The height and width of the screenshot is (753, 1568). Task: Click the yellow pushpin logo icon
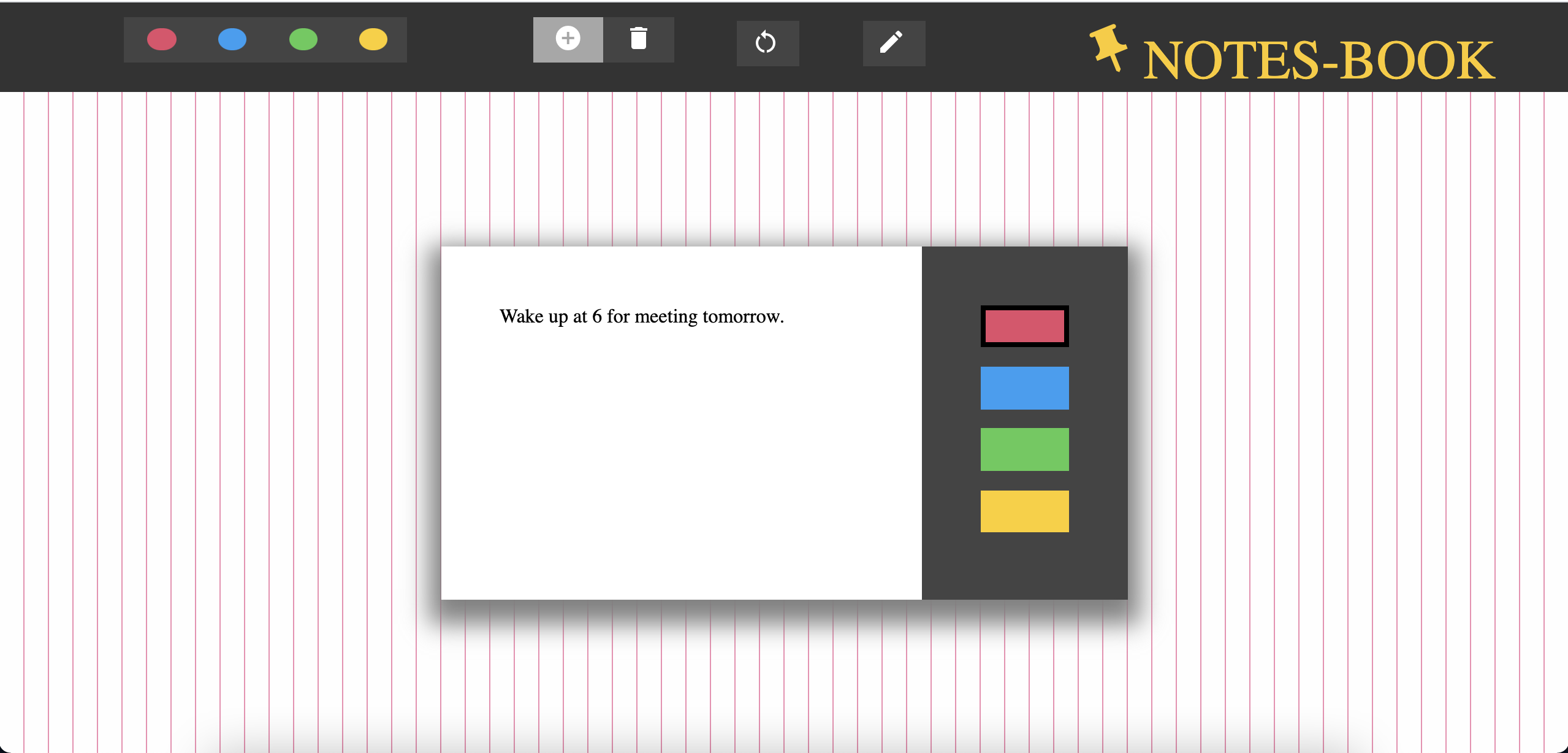click(1108, 48)
